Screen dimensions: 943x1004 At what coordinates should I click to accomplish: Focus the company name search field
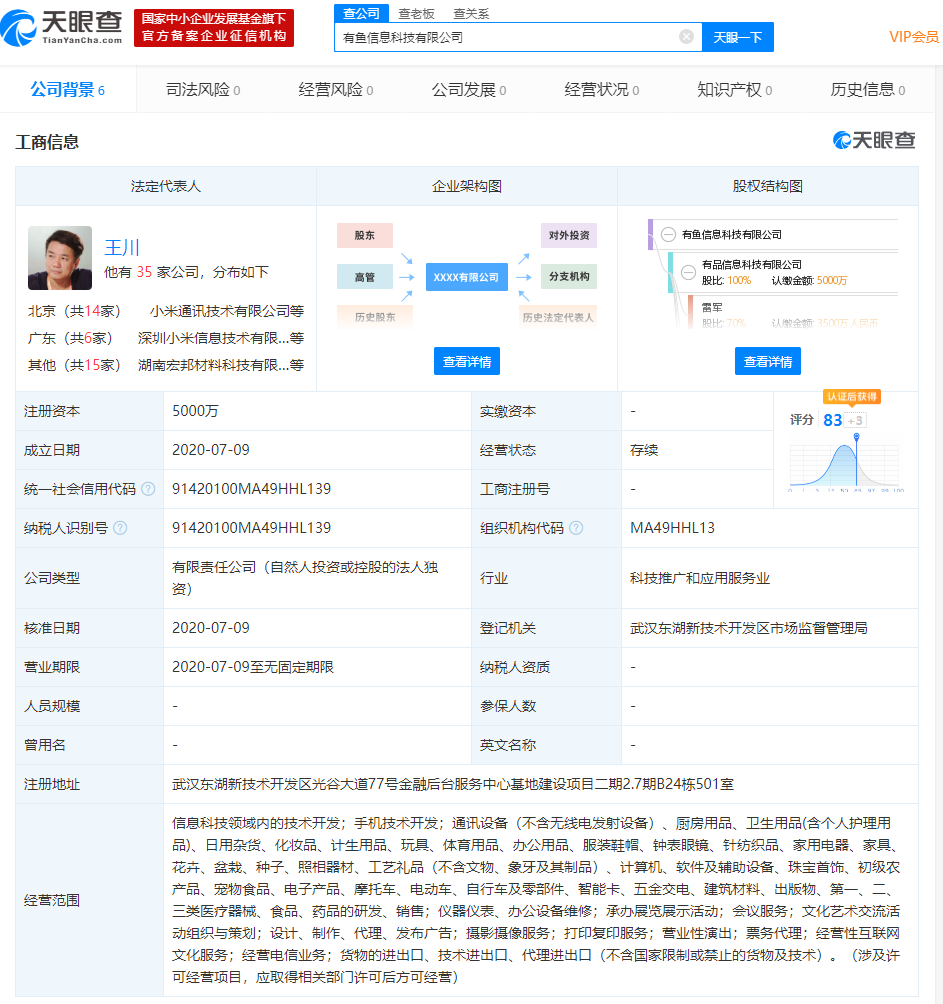coord(505,37)
